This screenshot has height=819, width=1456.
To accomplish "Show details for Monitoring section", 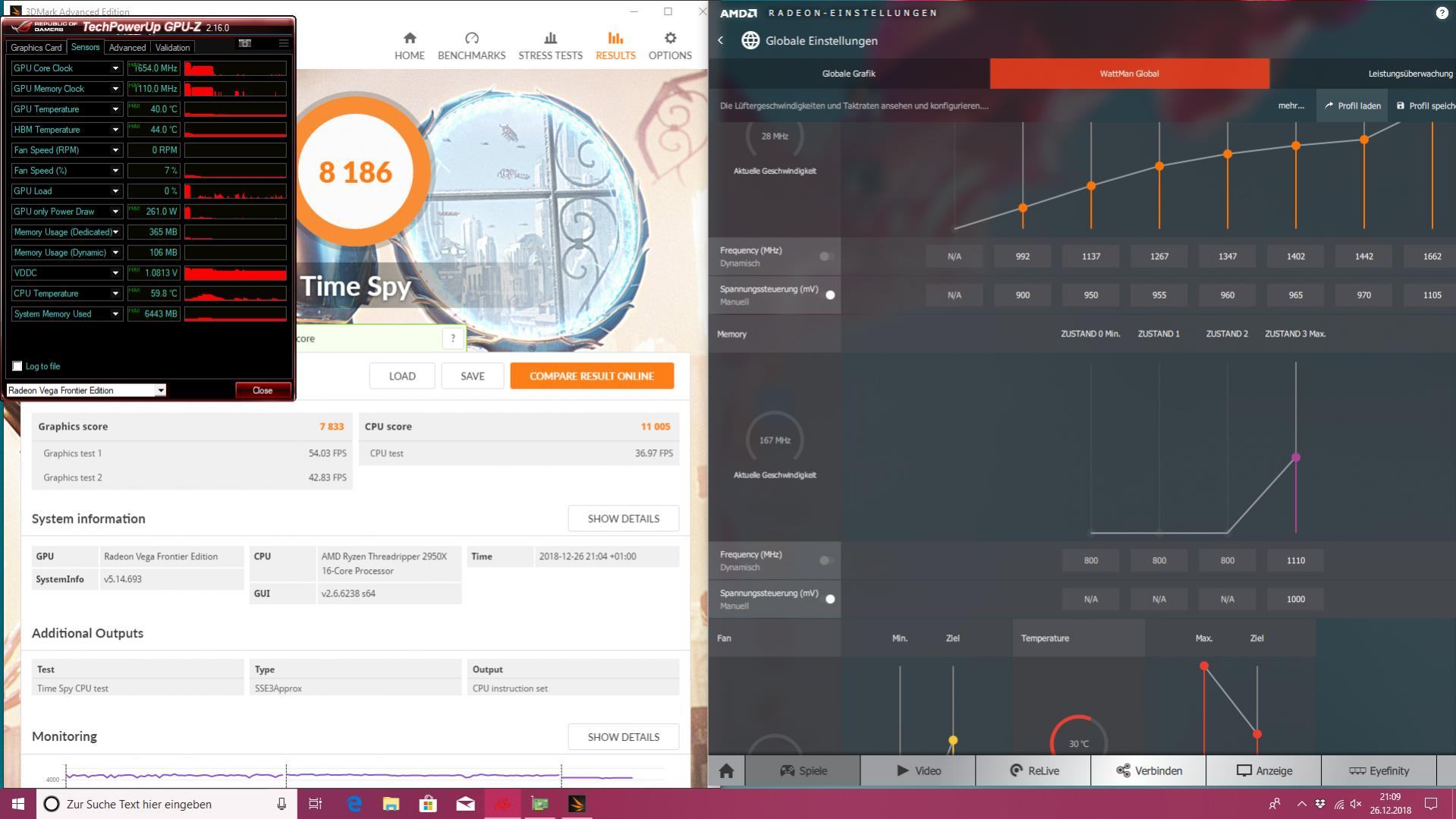I will click(x=623, y=736).
